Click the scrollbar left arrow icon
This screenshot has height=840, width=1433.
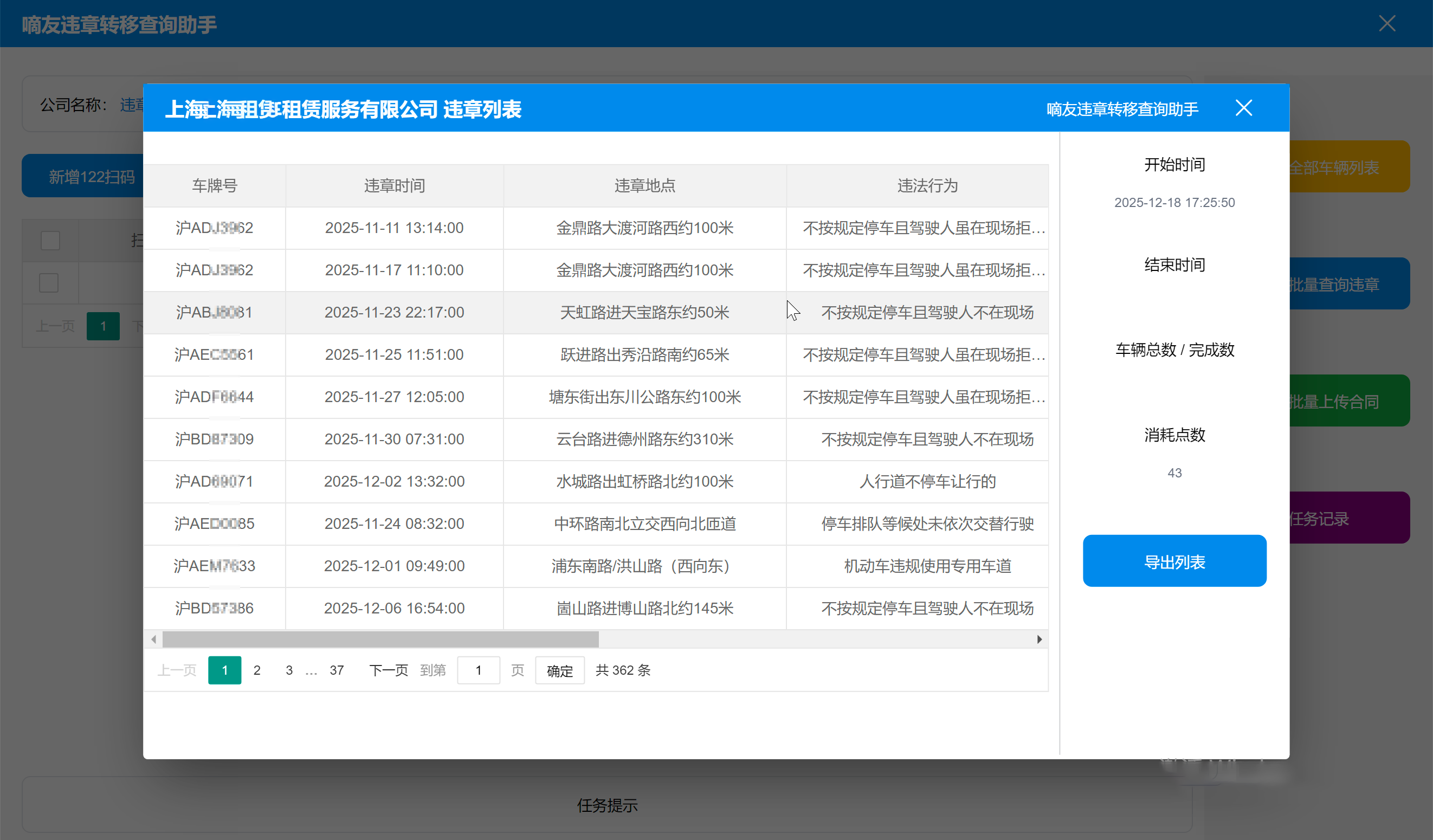tap(153, 639)
